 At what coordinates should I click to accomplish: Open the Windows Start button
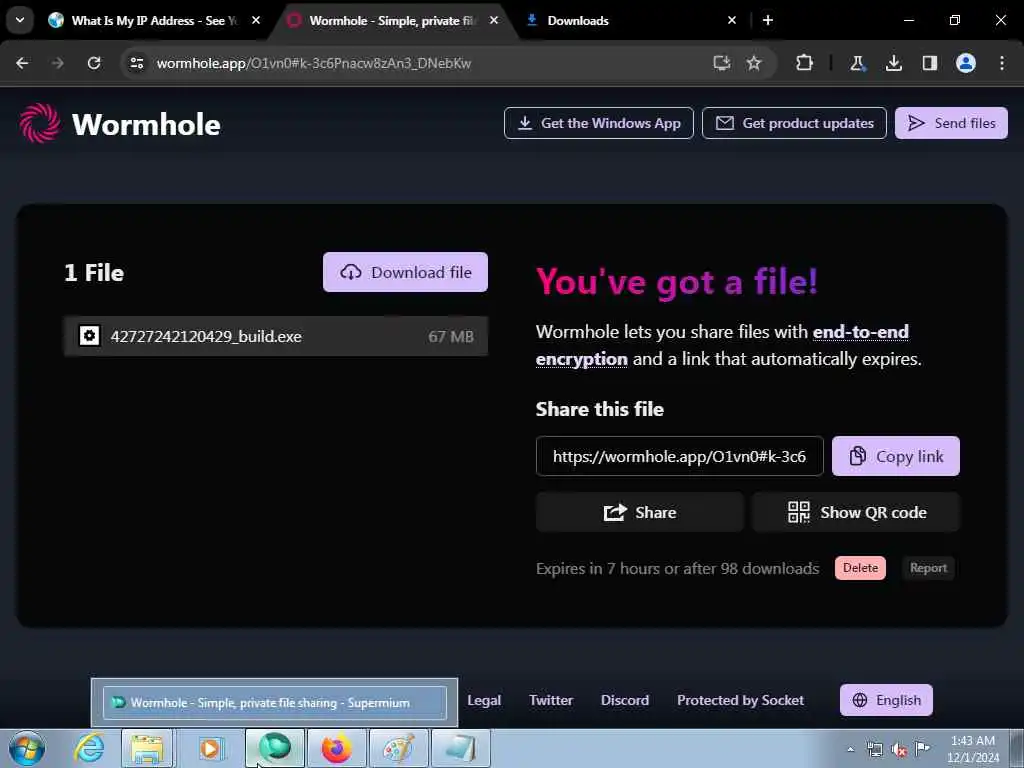click(27, 748)
